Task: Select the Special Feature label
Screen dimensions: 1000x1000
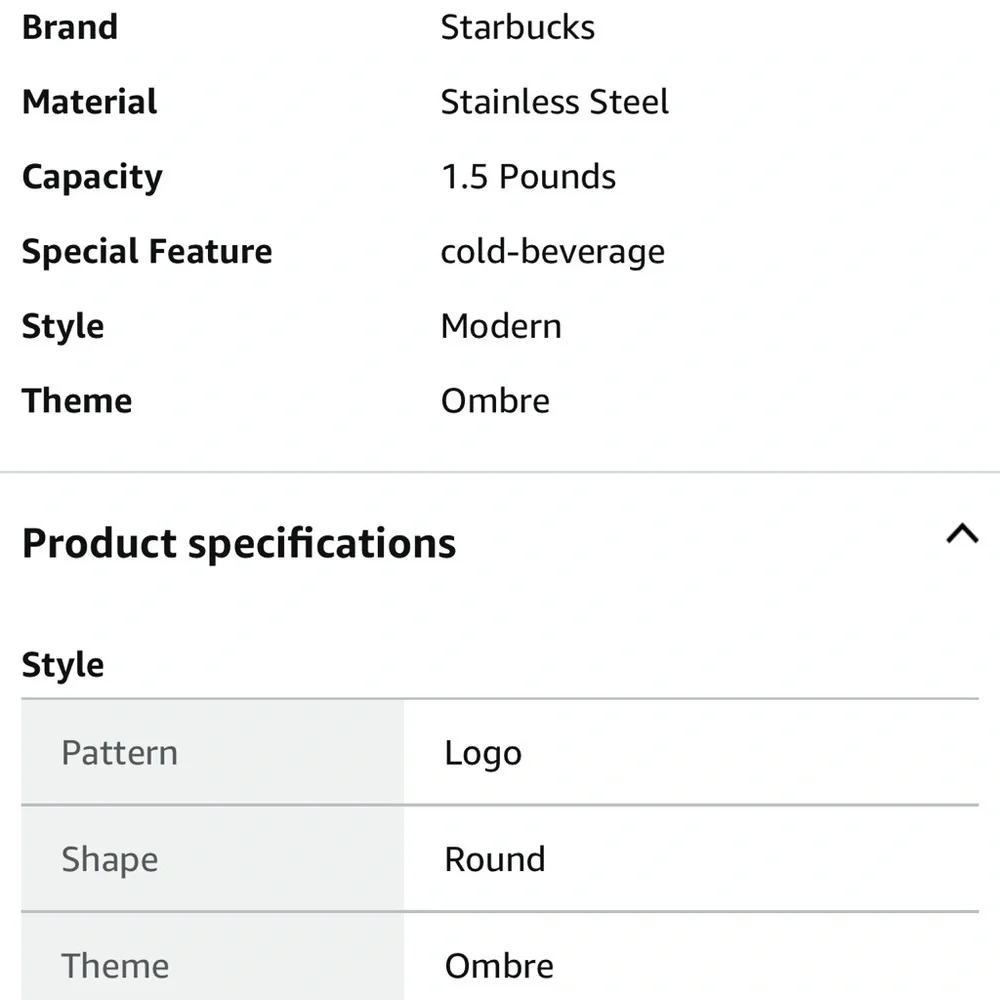Action: click(147, 252)
